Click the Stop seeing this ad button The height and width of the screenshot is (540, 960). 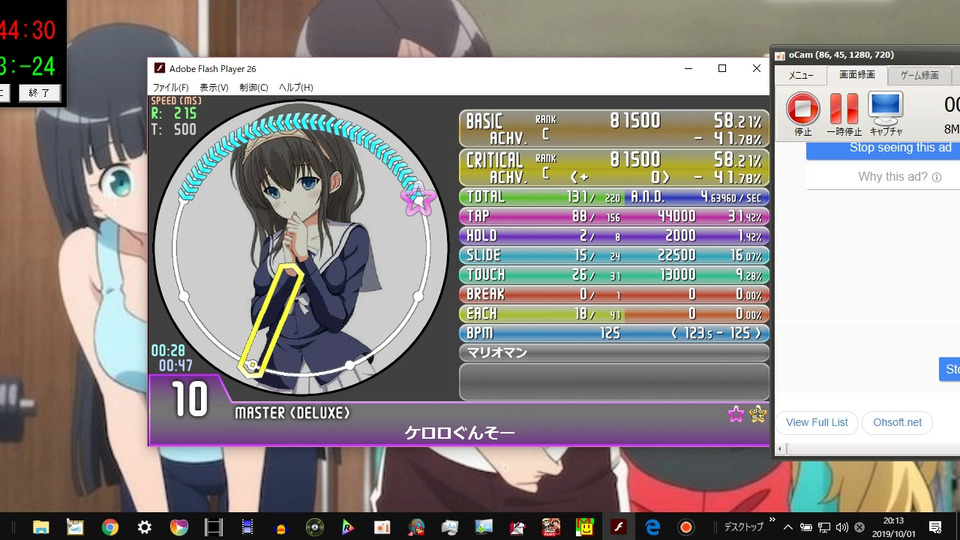pos(883,148)
